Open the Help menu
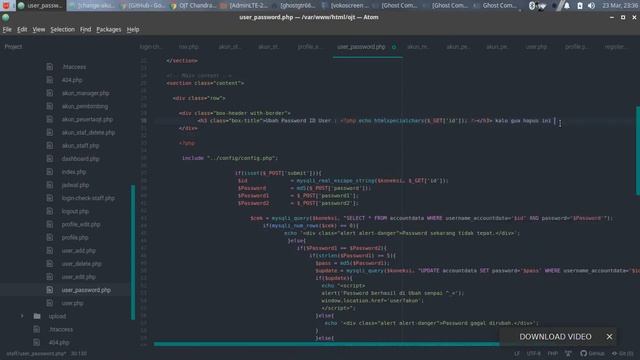The image size is (640, 360). click(133, 29)
